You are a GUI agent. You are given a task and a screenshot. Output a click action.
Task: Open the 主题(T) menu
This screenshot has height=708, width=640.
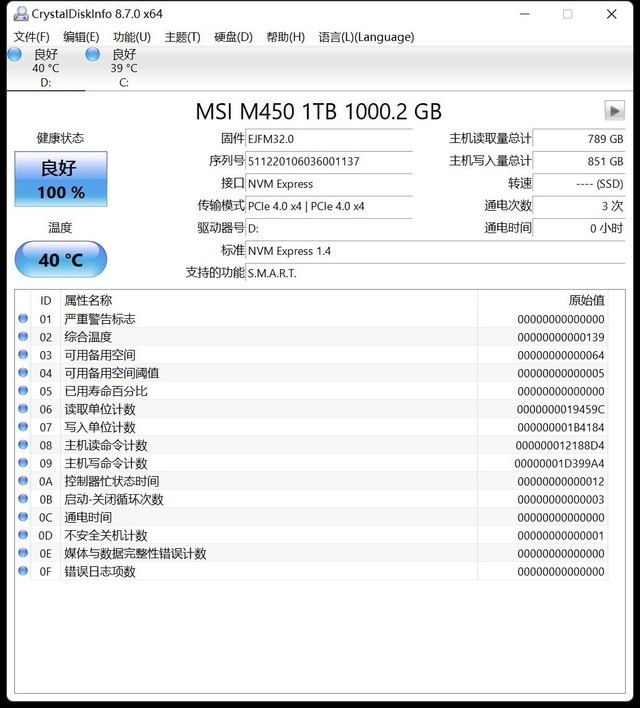182,37
